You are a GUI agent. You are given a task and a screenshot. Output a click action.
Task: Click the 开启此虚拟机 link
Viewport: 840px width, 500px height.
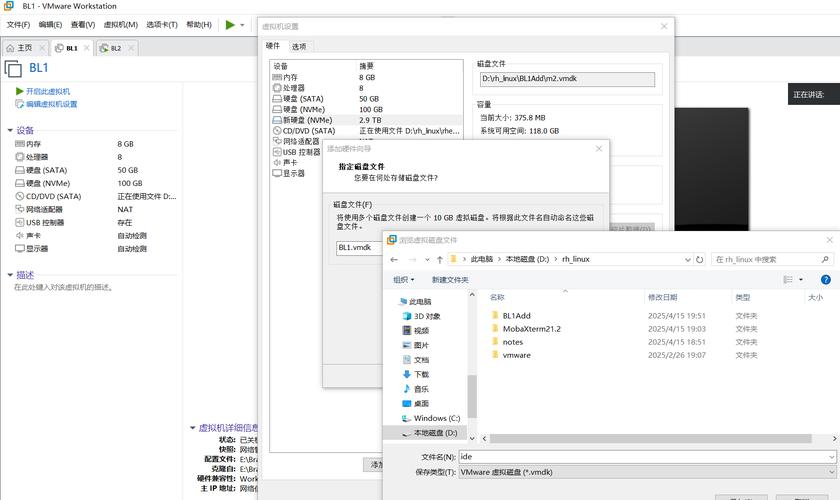tap(47, 91)
